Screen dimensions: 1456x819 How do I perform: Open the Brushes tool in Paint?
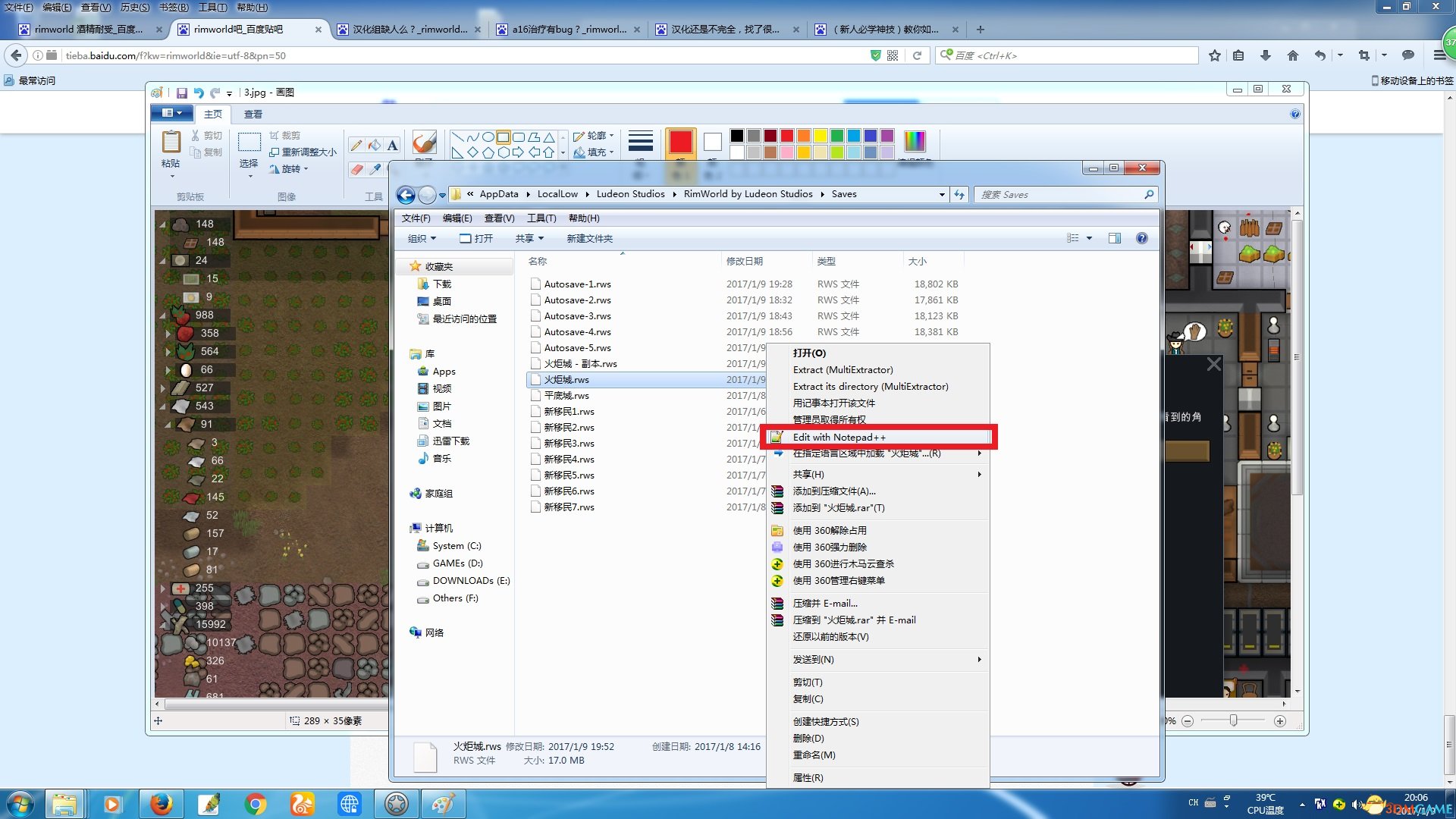click(x=424, y=143)
